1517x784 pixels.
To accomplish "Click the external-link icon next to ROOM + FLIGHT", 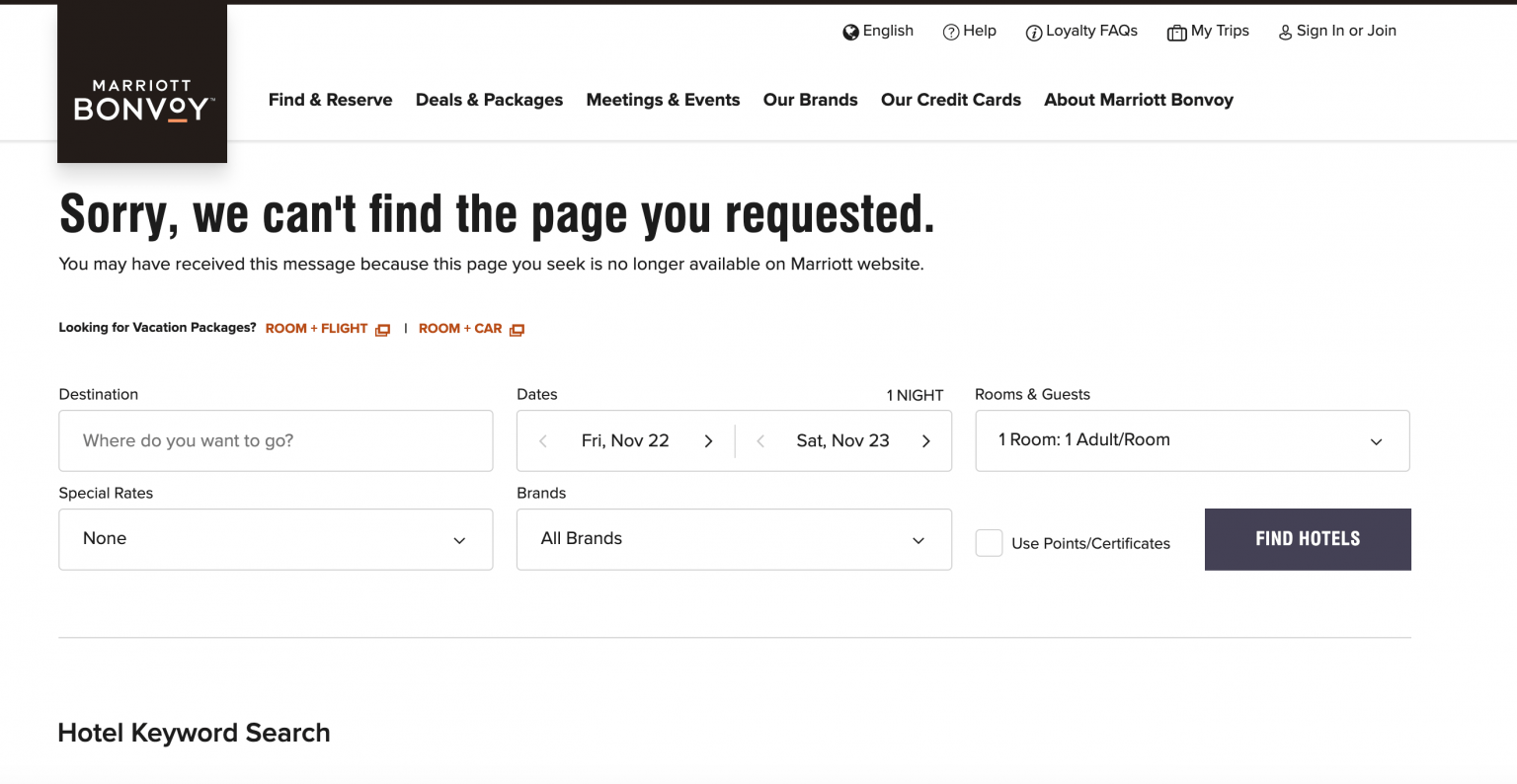I will coord(382,329).
